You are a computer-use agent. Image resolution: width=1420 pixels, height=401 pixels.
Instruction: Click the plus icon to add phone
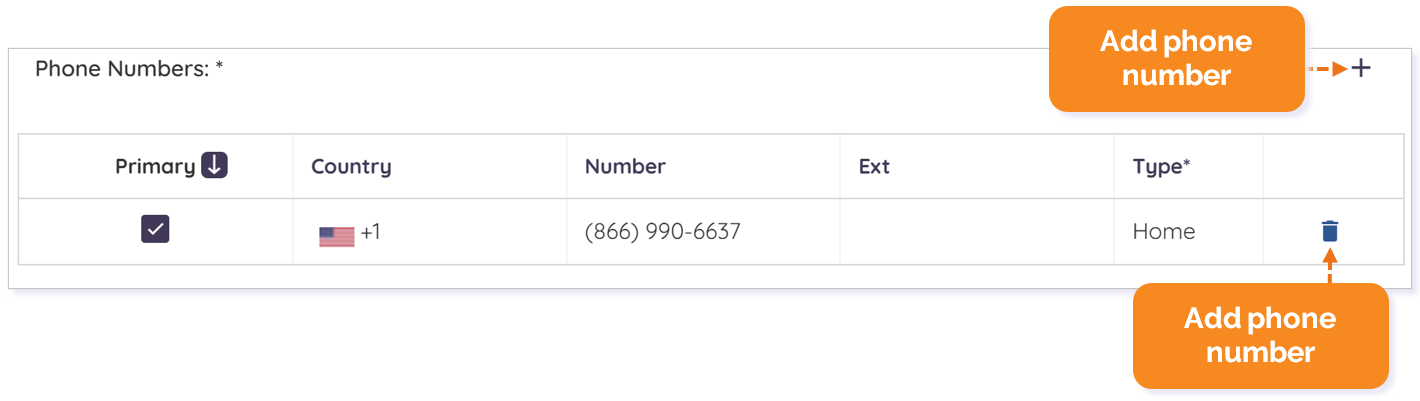[1361, 68]
